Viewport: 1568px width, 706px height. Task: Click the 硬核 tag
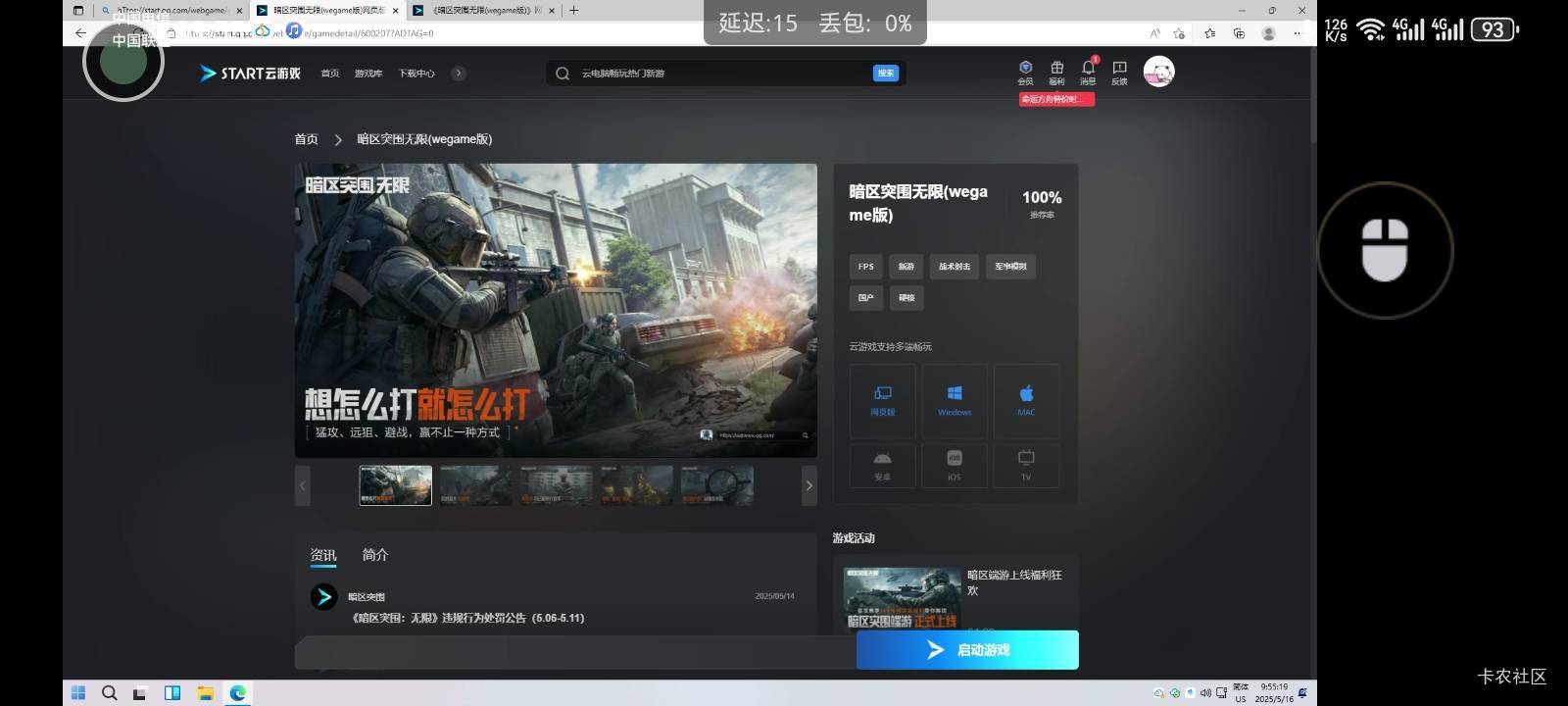click(x=906, y=298)
